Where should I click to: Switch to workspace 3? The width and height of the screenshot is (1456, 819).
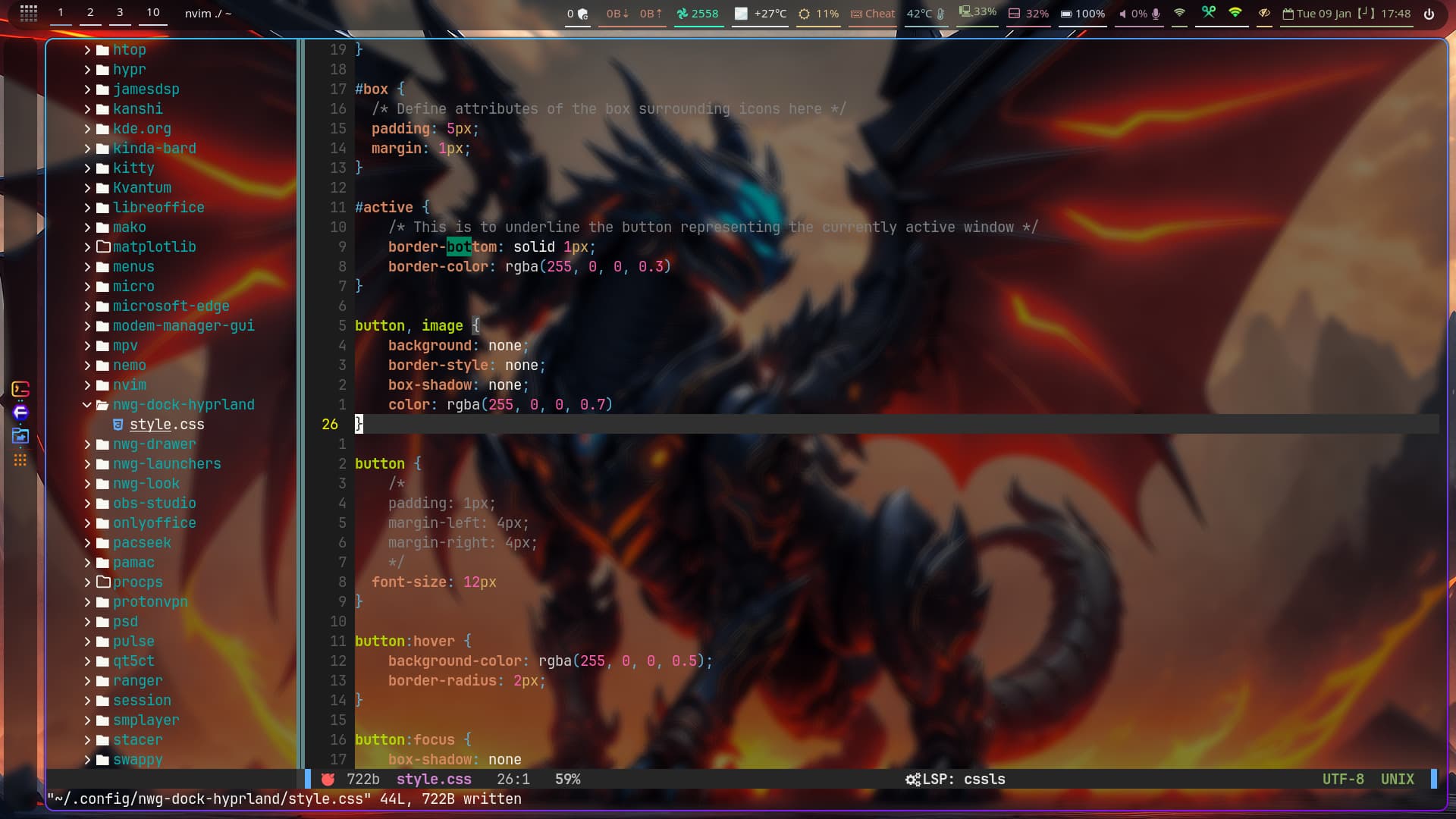120,13
